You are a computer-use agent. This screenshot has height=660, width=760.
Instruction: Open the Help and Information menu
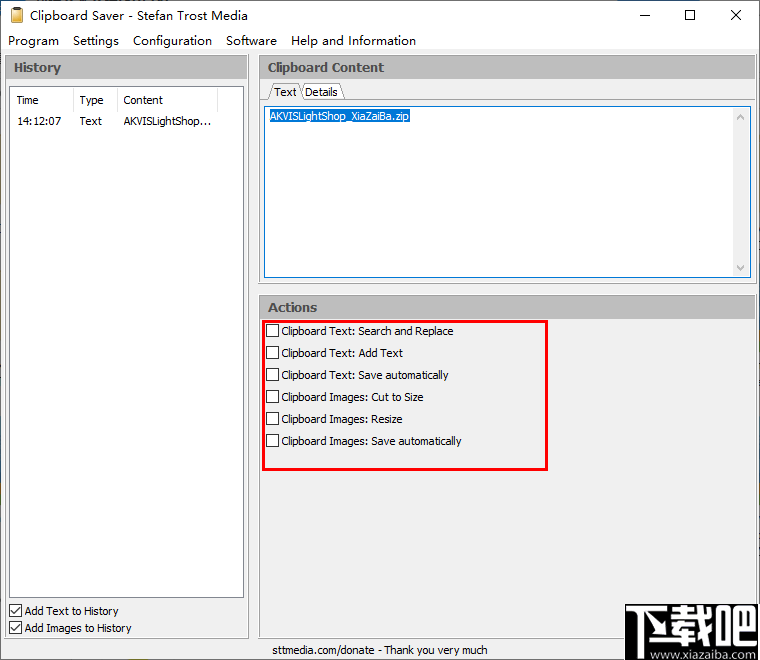353,41
